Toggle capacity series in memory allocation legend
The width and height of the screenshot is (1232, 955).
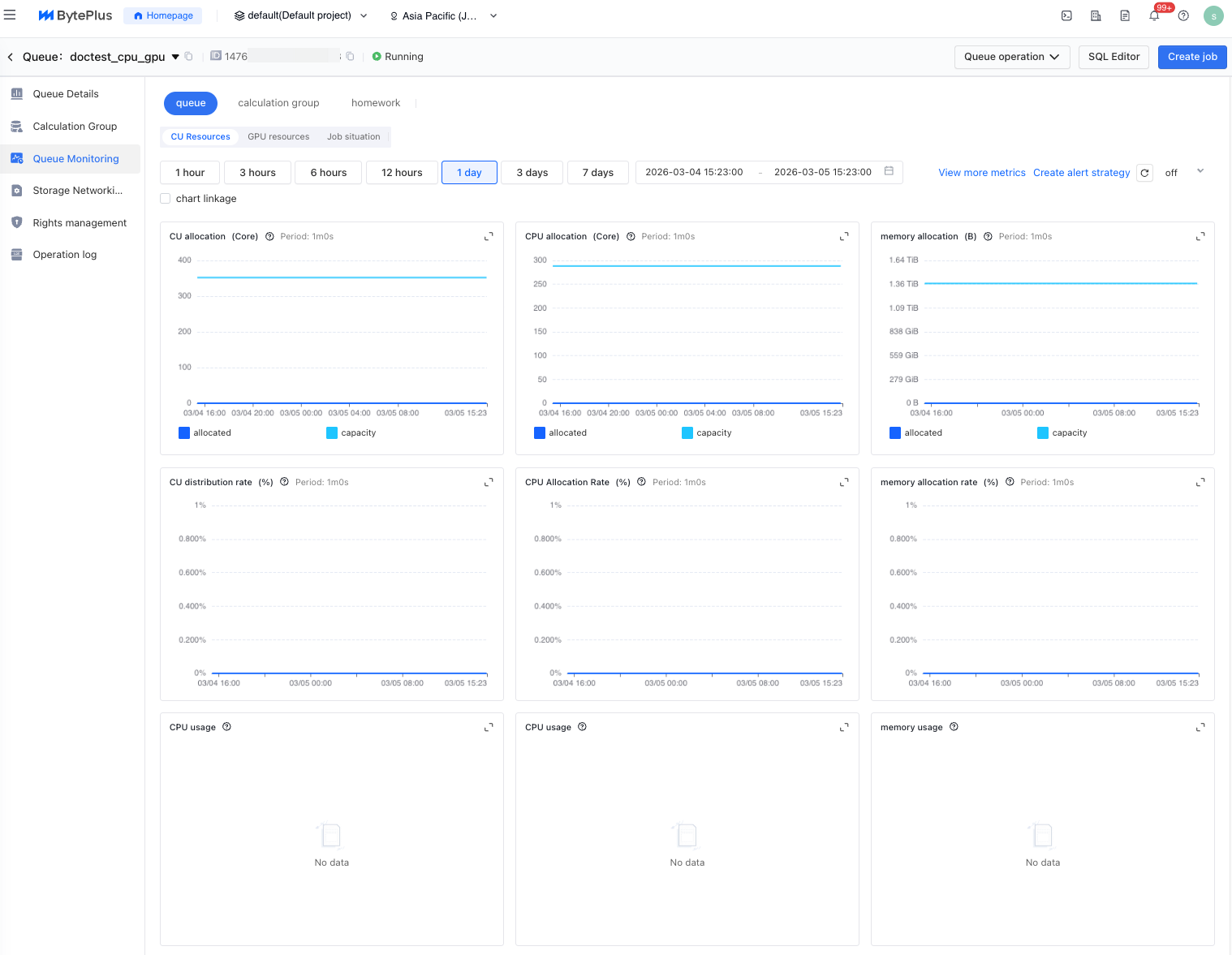click(1043, 432)
